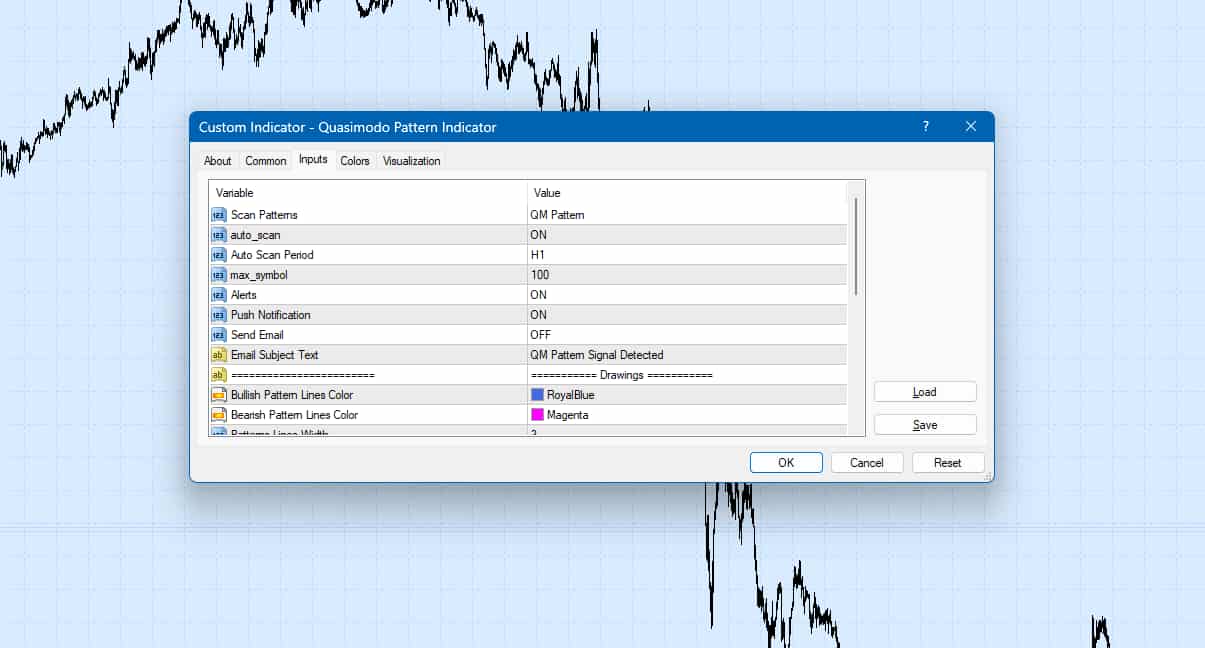Select the Bullish Pattern Lines Color label
The height and width of the screenshot is (648, 1205).
point(292,395)
